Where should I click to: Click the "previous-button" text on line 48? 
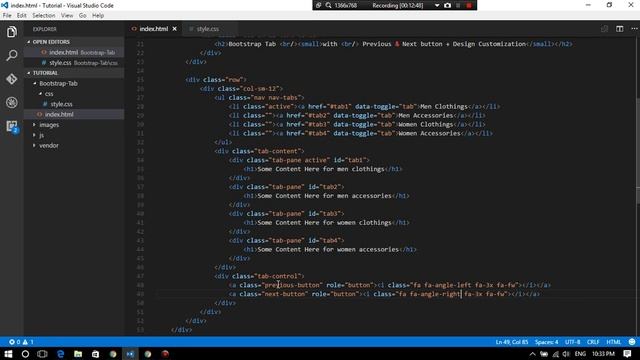292,285
